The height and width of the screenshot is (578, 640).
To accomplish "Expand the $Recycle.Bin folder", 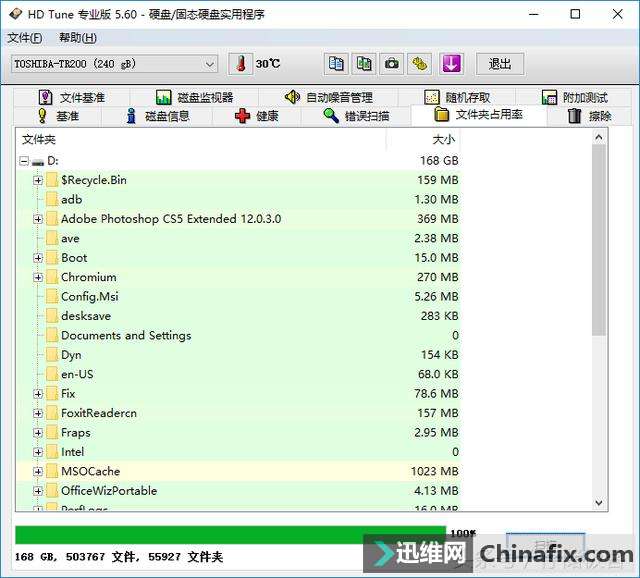I will 38,180.
